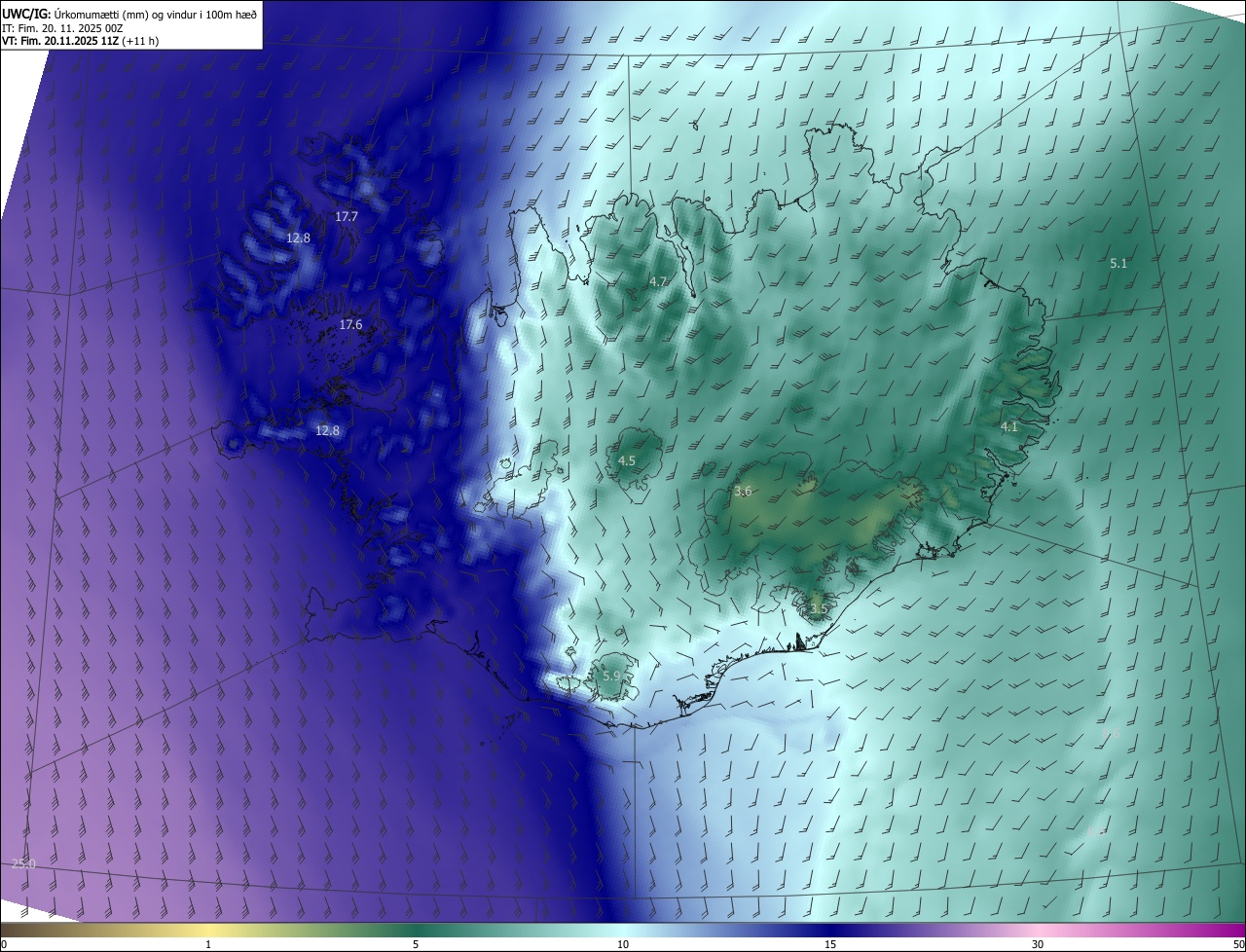Select the 4.7 value in northern Iceland
This screenshot has height=952, width=1246.
658,282
